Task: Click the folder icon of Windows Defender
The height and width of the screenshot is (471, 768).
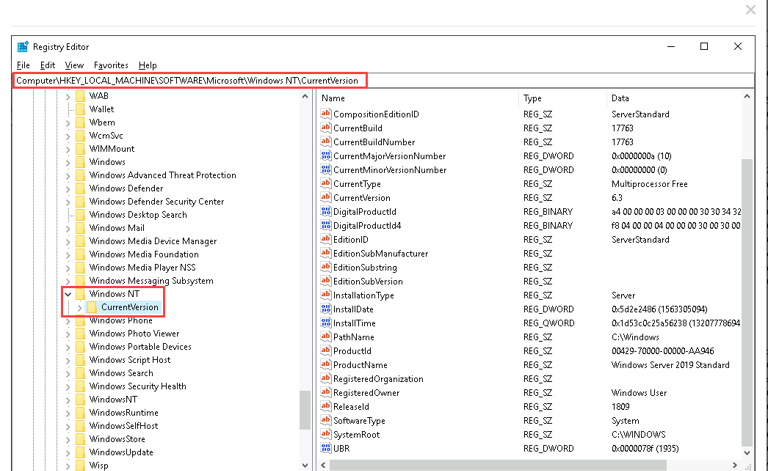Action: (x=80, y=188)
